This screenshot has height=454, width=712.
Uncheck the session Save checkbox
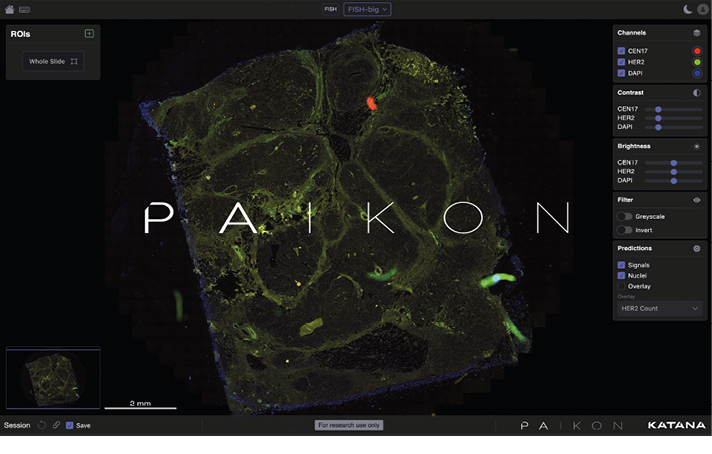[x=69, y=425]
